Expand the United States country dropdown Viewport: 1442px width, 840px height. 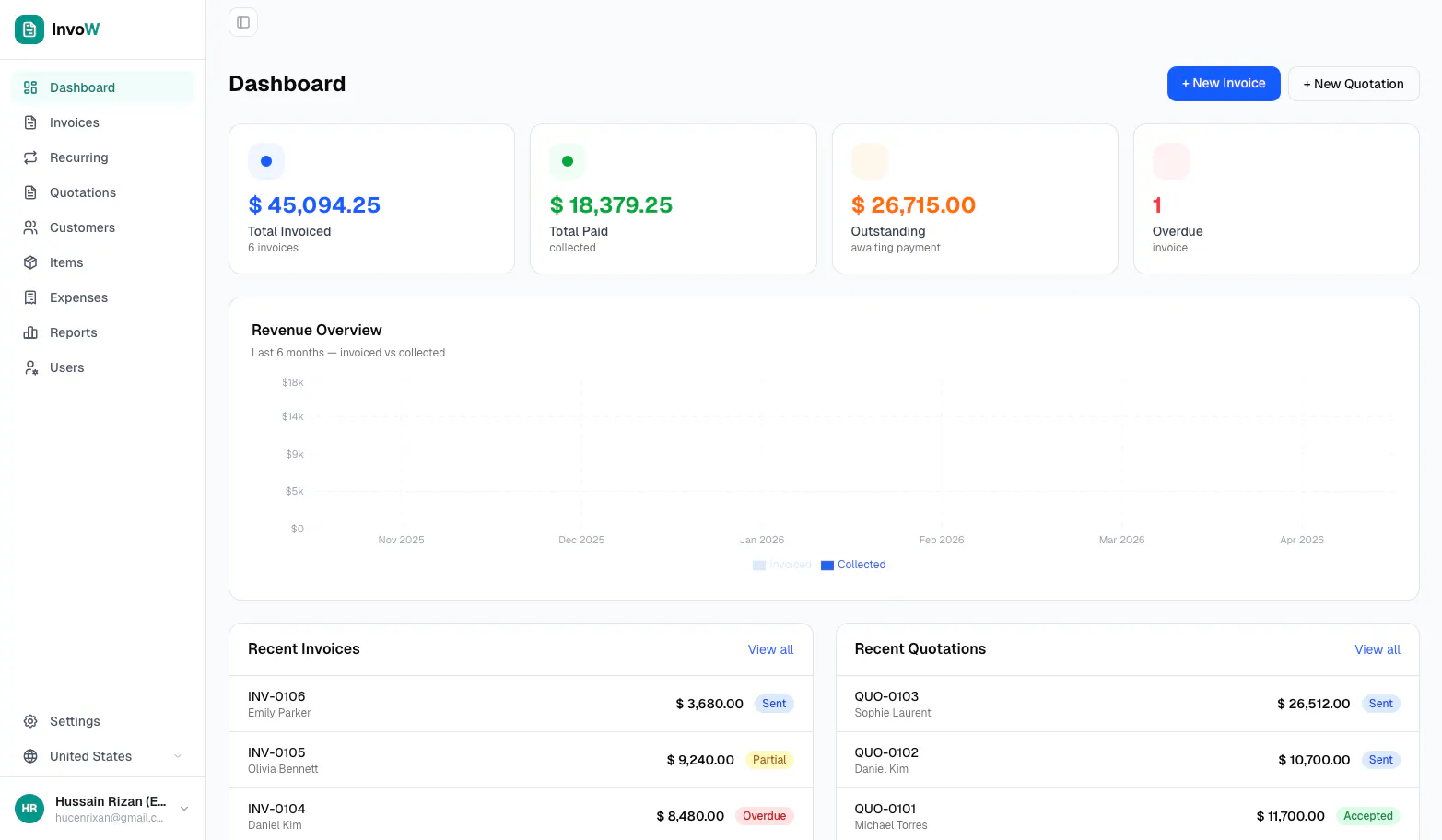[103, 756]
